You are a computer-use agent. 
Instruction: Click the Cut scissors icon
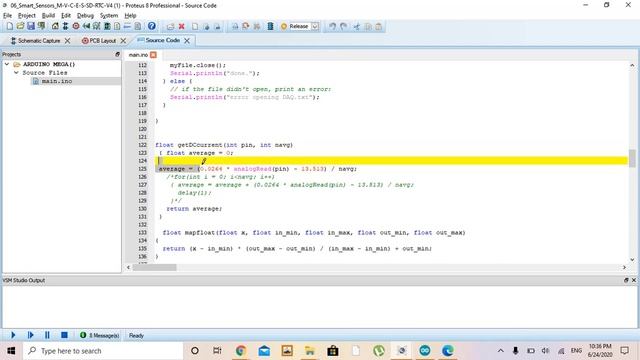pos(356,27)
